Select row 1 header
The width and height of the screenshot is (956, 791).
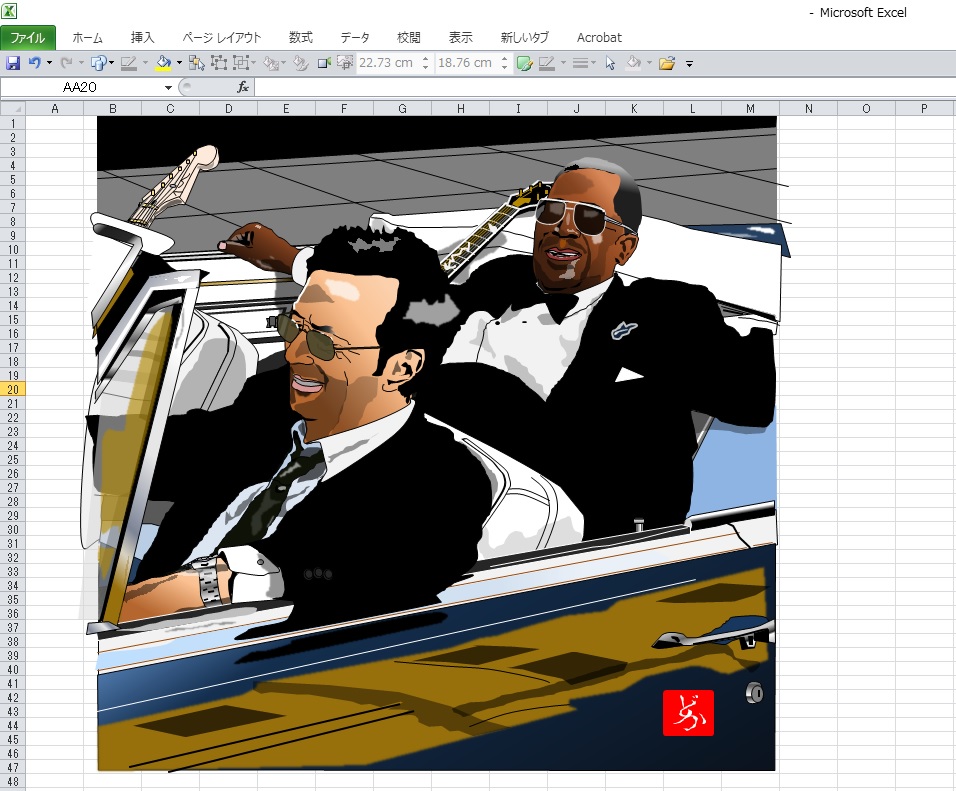point(12,124)
